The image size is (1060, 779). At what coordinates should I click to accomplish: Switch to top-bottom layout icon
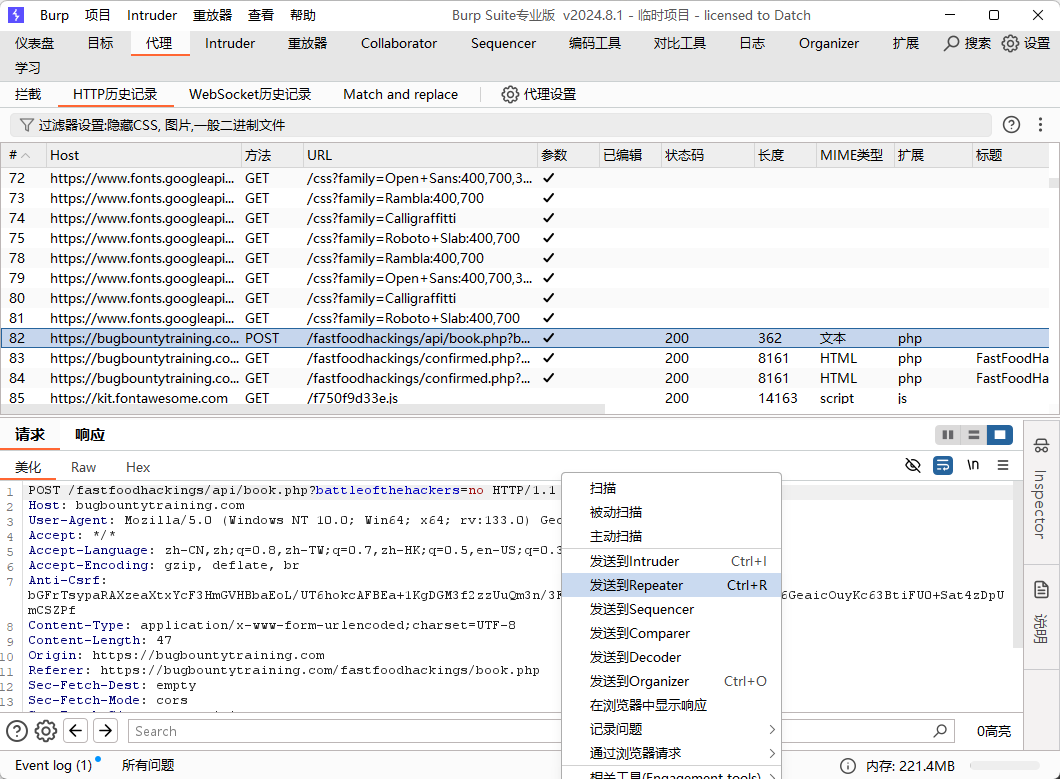pos(973,435)
